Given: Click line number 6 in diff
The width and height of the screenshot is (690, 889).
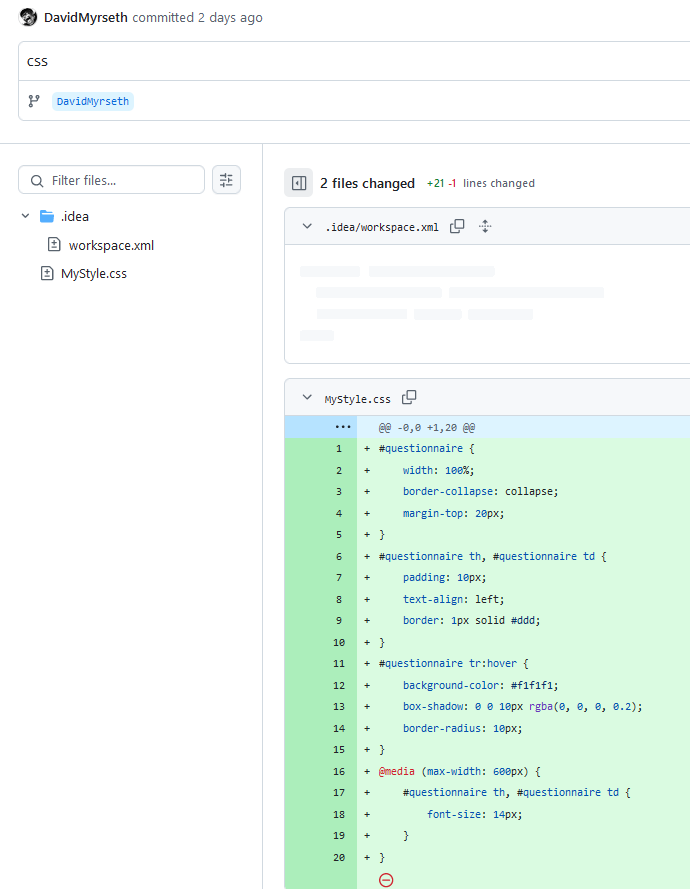Looking at the screenshot, I should [x=339, y=556].
